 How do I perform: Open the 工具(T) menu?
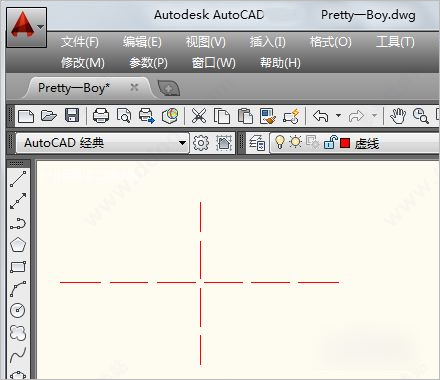tap(395, 42)
